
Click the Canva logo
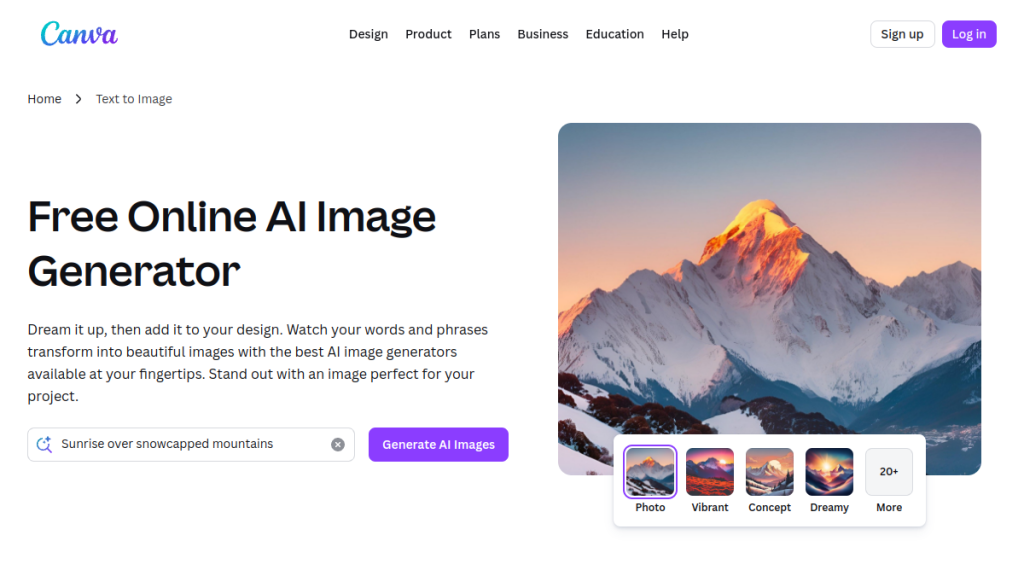(79, 34)
